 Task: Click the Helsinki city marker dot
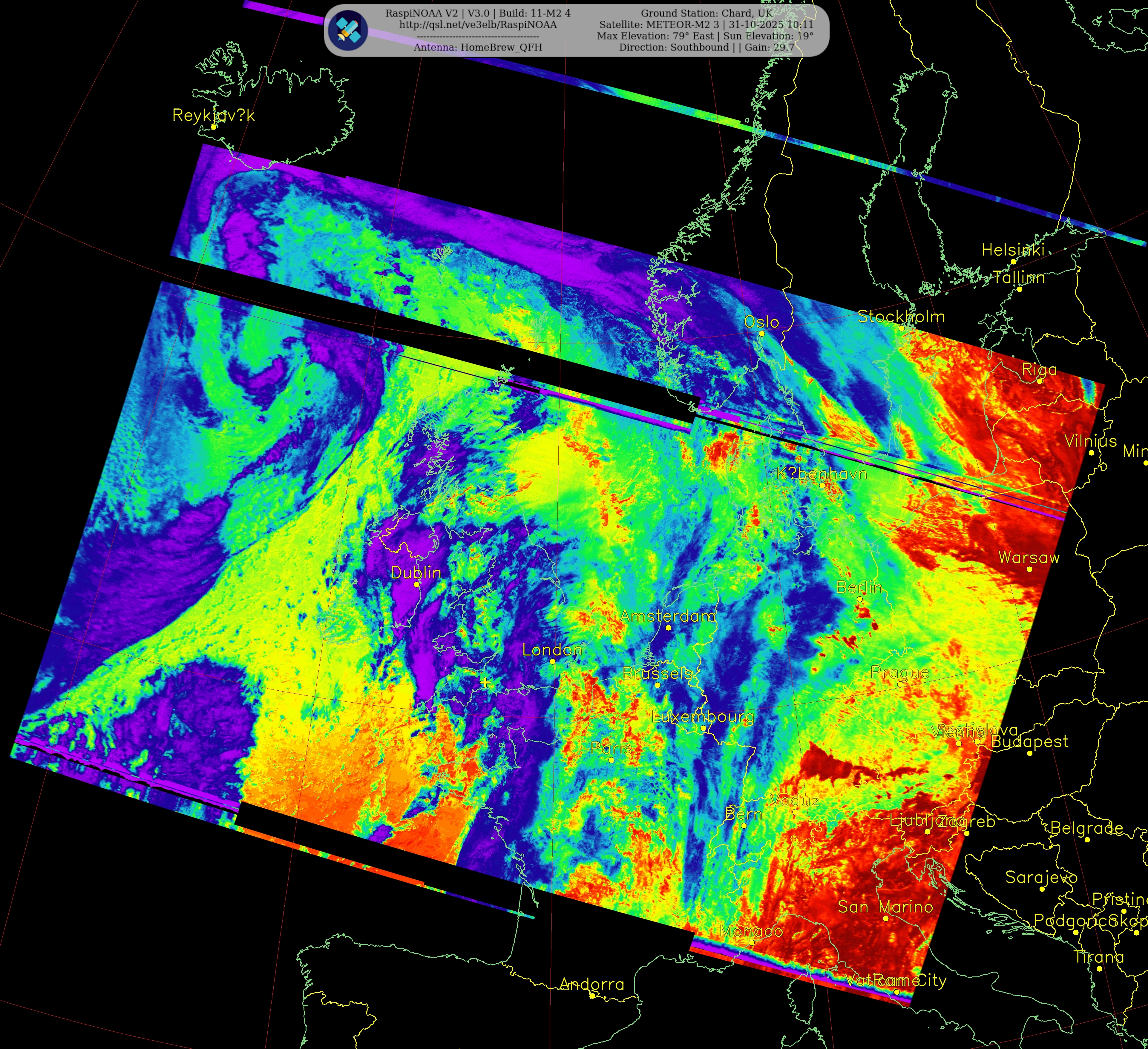[x=1013, y=262]
